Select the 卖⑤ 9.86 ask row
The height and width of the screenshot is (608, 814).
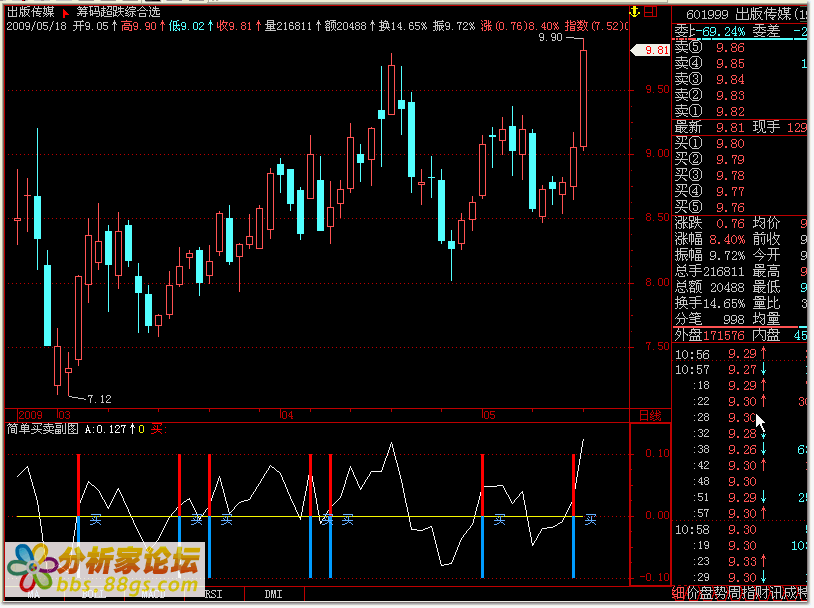coord(740,48)
